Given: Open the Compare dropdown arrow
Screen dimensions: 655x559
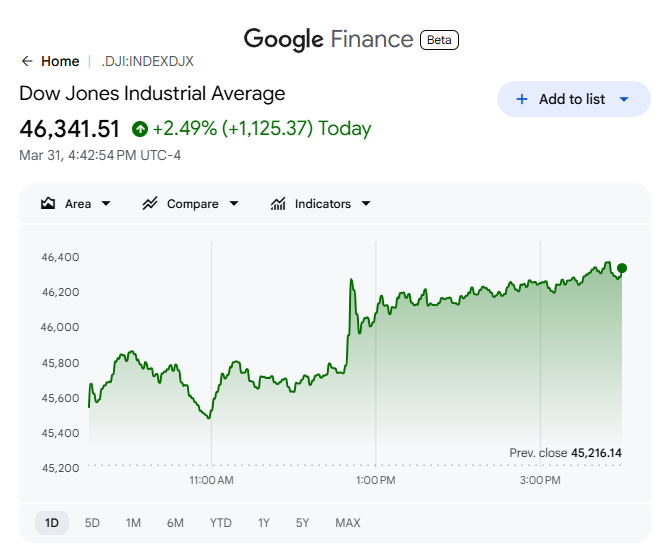Looking at the screenshot, I should [x=234, y=204].
